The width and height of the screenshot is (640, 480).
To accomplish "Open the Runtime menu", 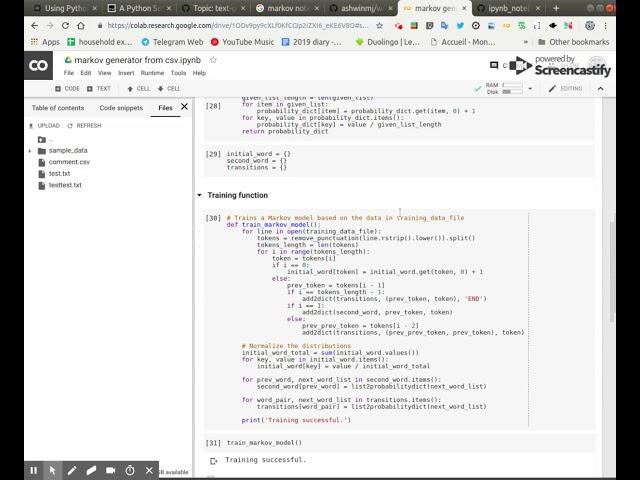I will 152,73.
